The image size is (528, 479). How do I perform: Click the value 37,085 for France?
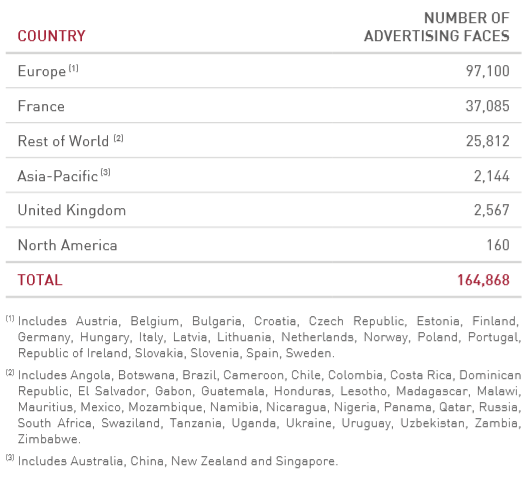click(x=488, y=106)
